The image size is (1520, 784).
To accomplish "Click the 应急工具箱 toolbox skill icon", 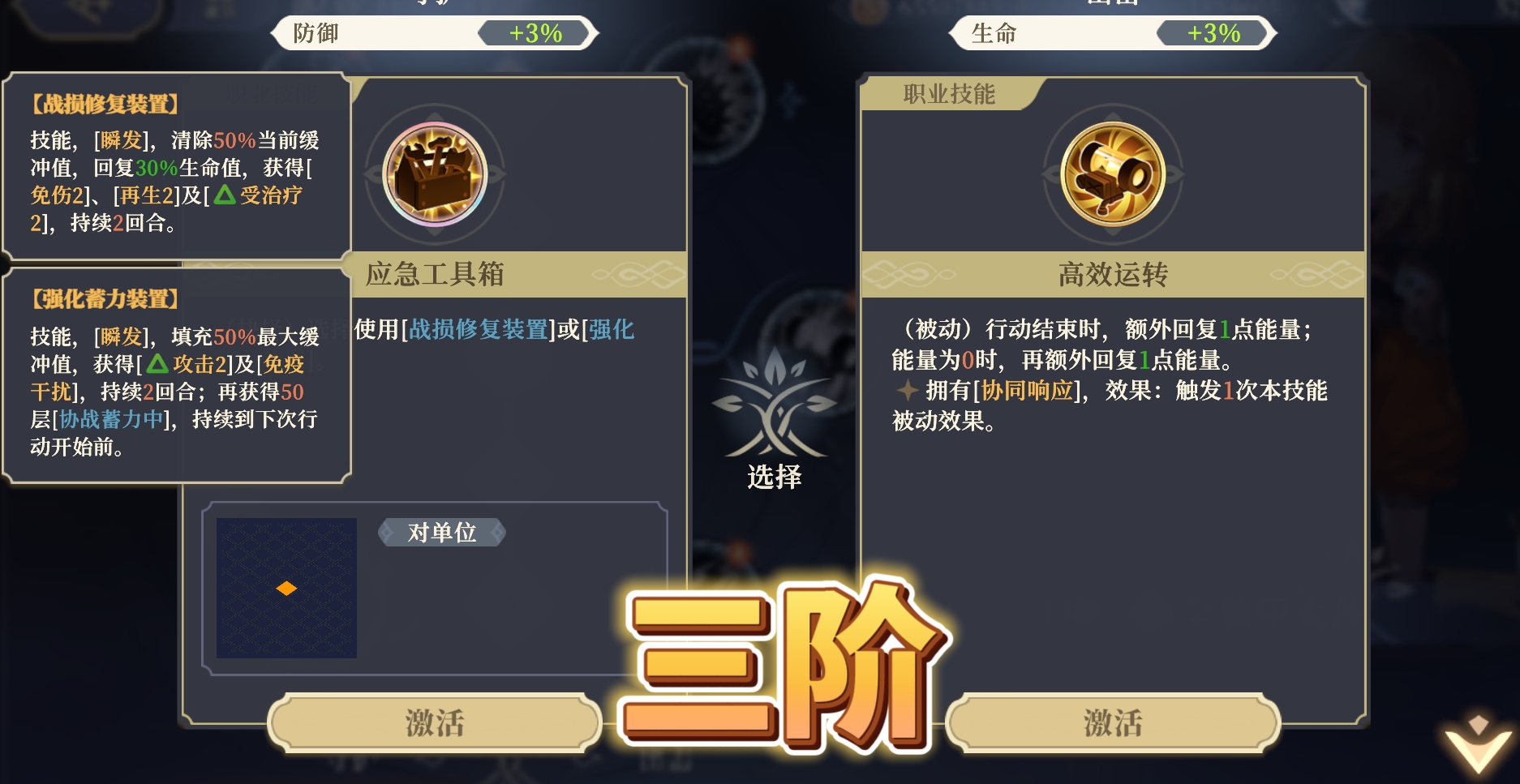I will coord(435,174).
